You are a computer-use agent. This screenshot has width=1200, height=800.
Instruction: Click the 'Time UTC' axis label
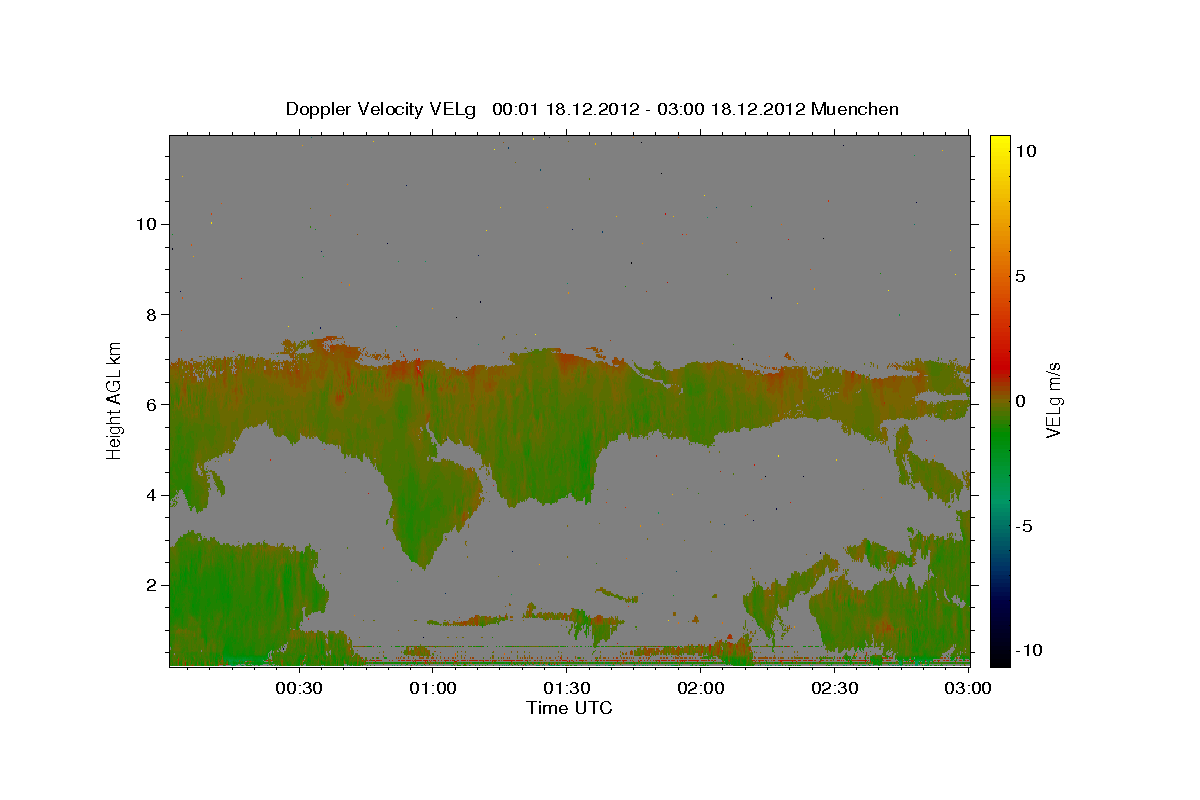(x=569, y=708)
